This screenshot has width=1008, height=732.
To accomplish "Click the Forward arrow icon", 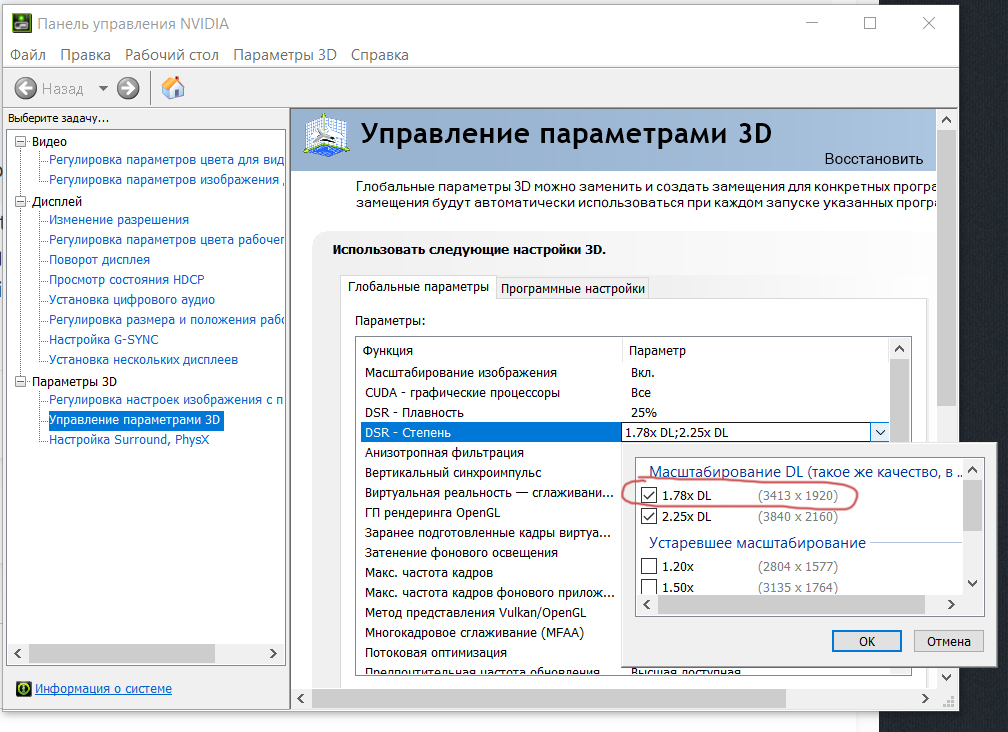I will [x=128, y=88].
